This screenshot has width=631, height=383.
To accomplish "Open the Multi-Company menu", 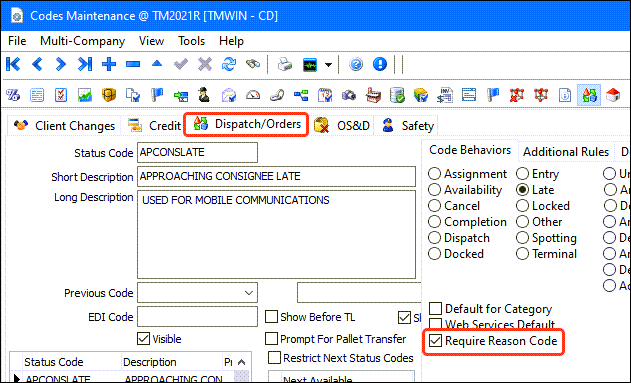I will point(82,41).
